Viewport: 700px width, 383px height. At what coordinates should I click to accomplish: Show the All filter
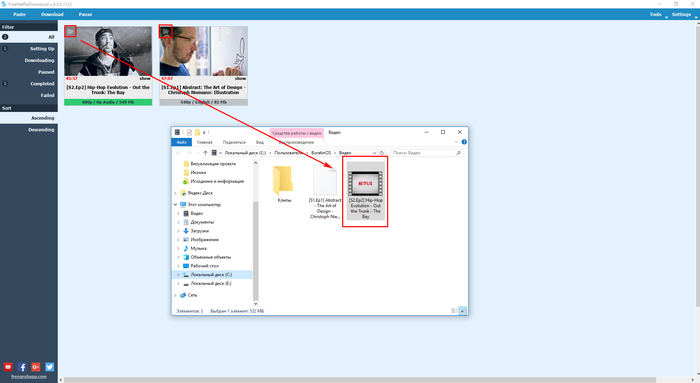[x=29, y=37]
